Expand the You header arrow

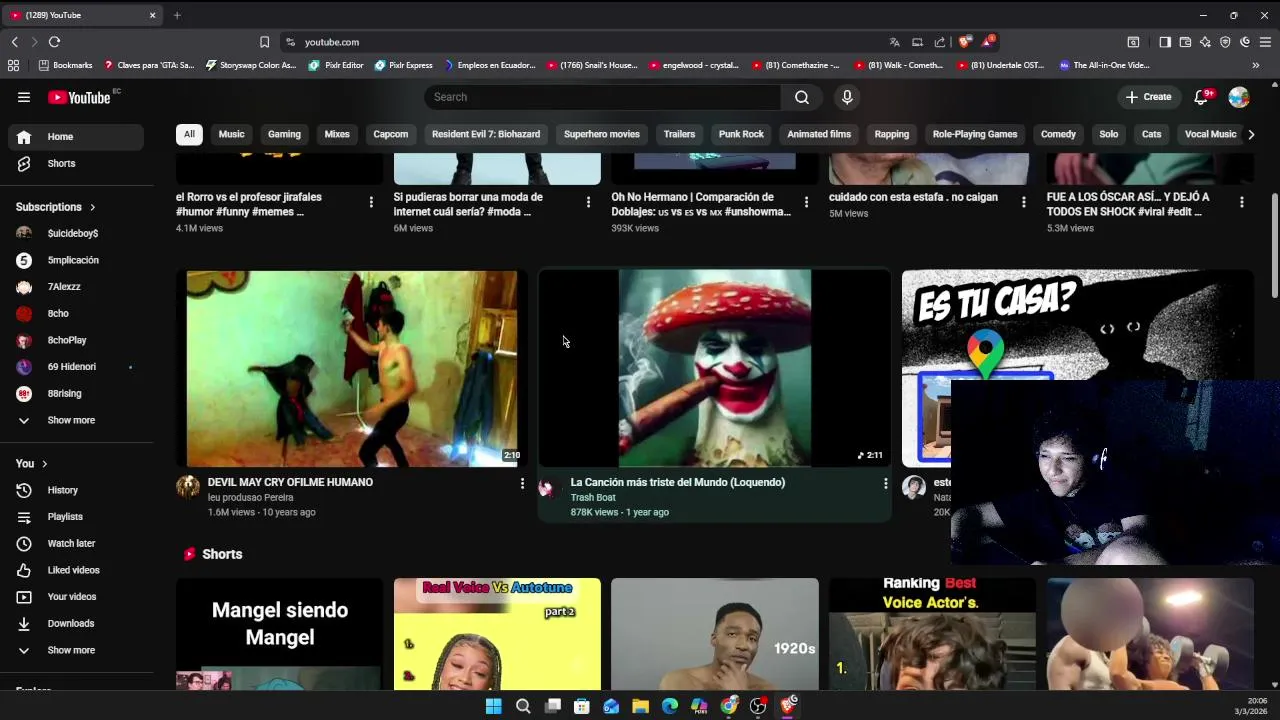coord(44,464)
